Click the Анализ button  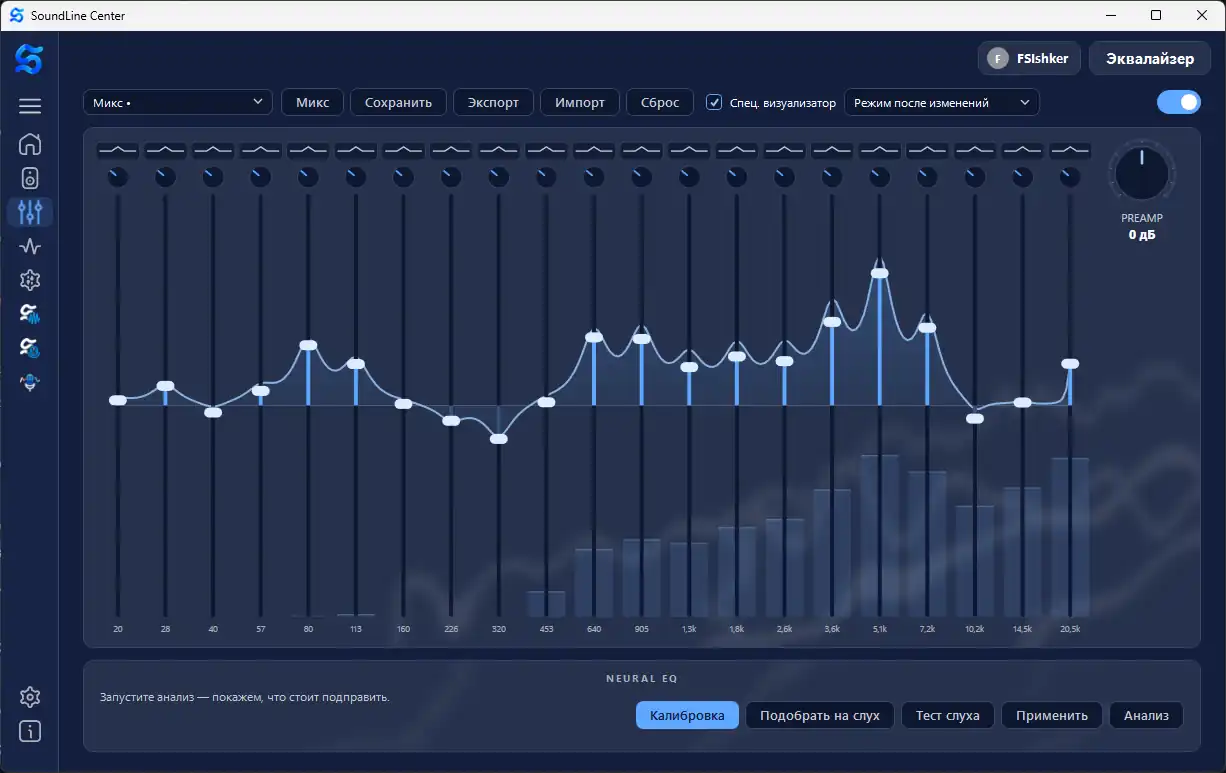1146,715
